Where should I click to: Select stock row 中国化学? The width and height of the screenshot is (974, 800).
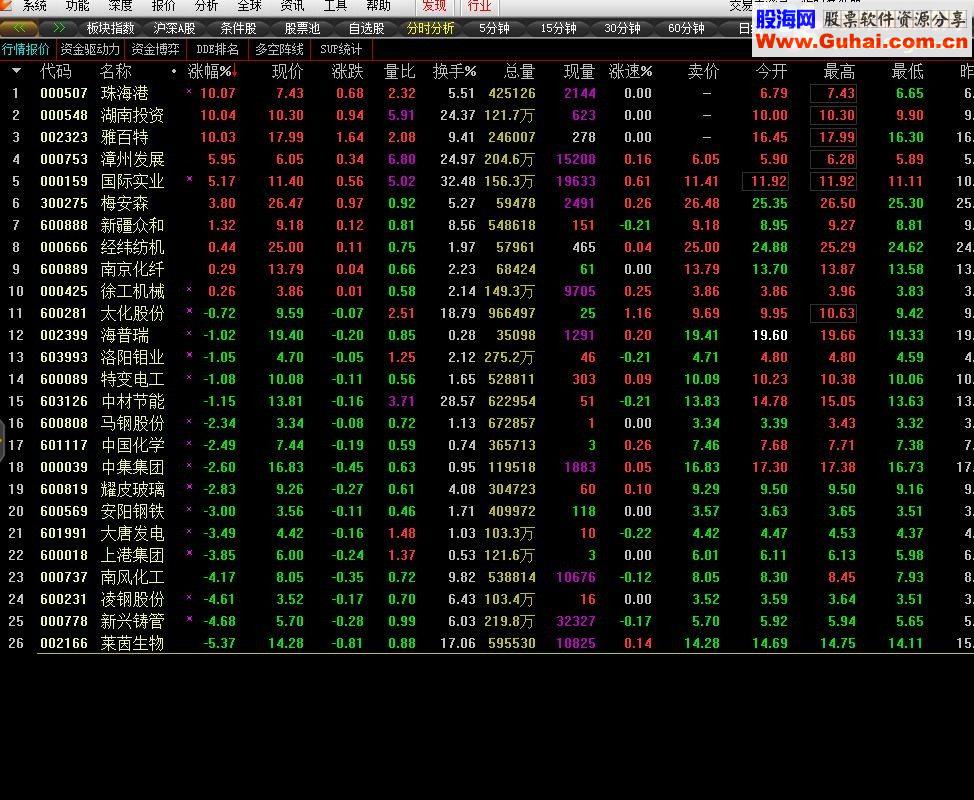[487, 445]
